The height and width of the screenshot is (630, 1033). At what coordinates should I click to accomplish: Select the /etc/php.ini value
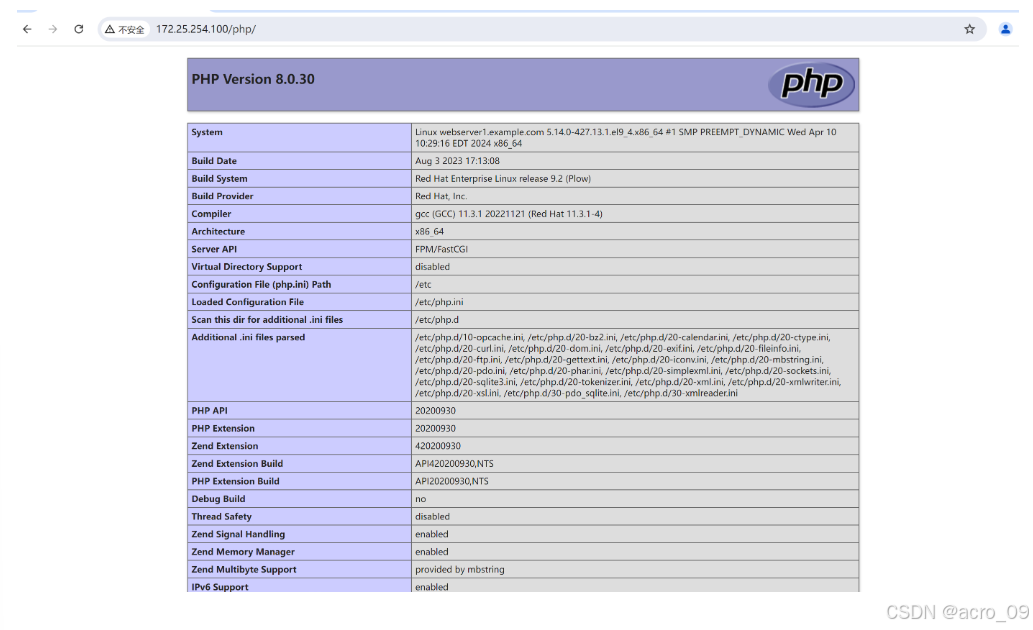point(439,302)
